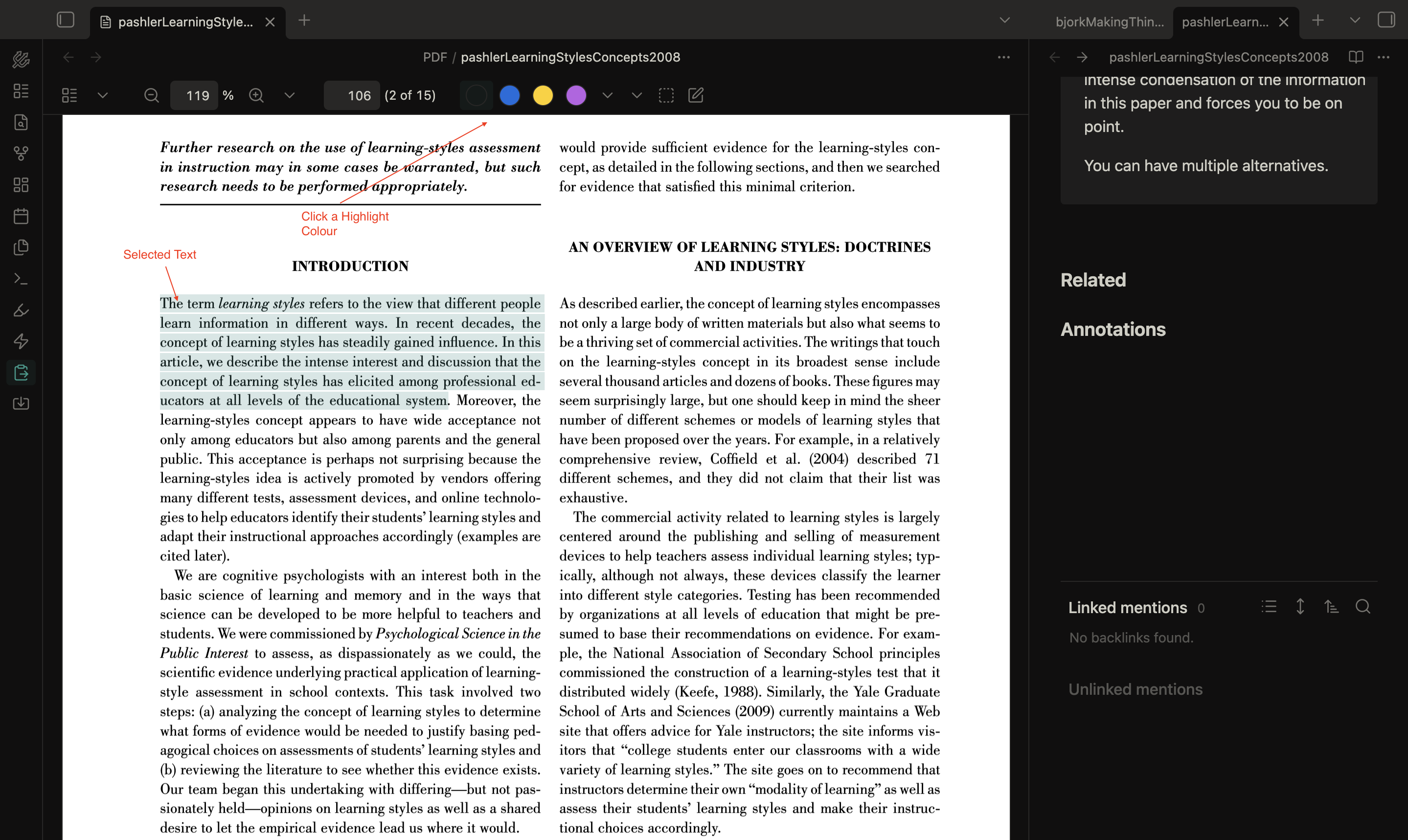The width and height of the screenshot is (1408, 840).
Task: Choose the yellow highlight colour
Action: point(543,96)
